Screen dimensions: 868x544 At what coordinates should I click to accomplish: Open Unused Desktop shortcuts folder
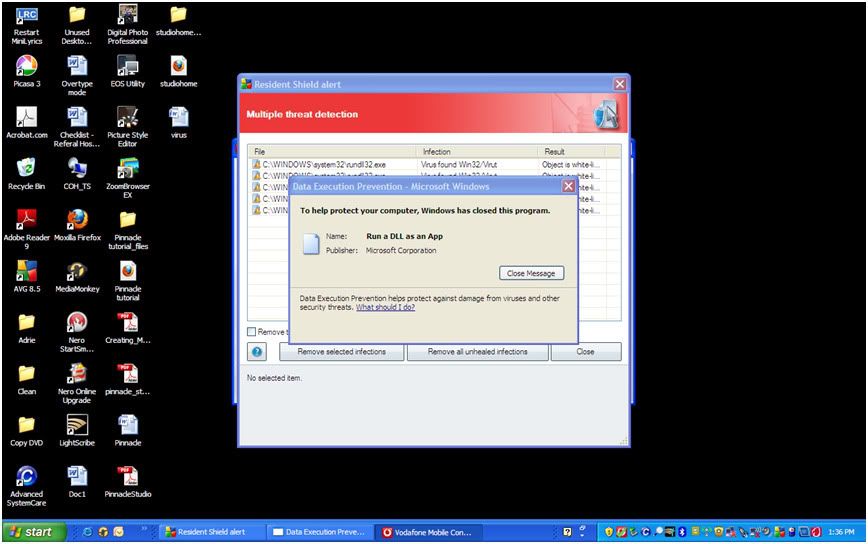[77, 25]
